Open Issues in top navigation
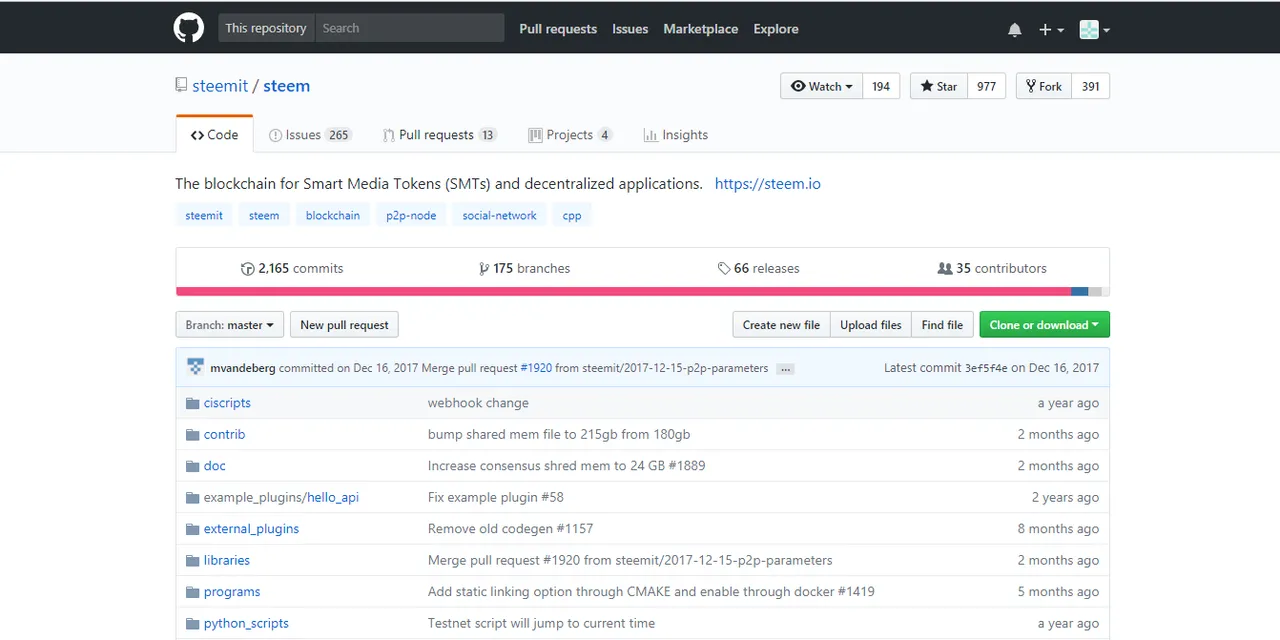 click(x=630, y=29)
